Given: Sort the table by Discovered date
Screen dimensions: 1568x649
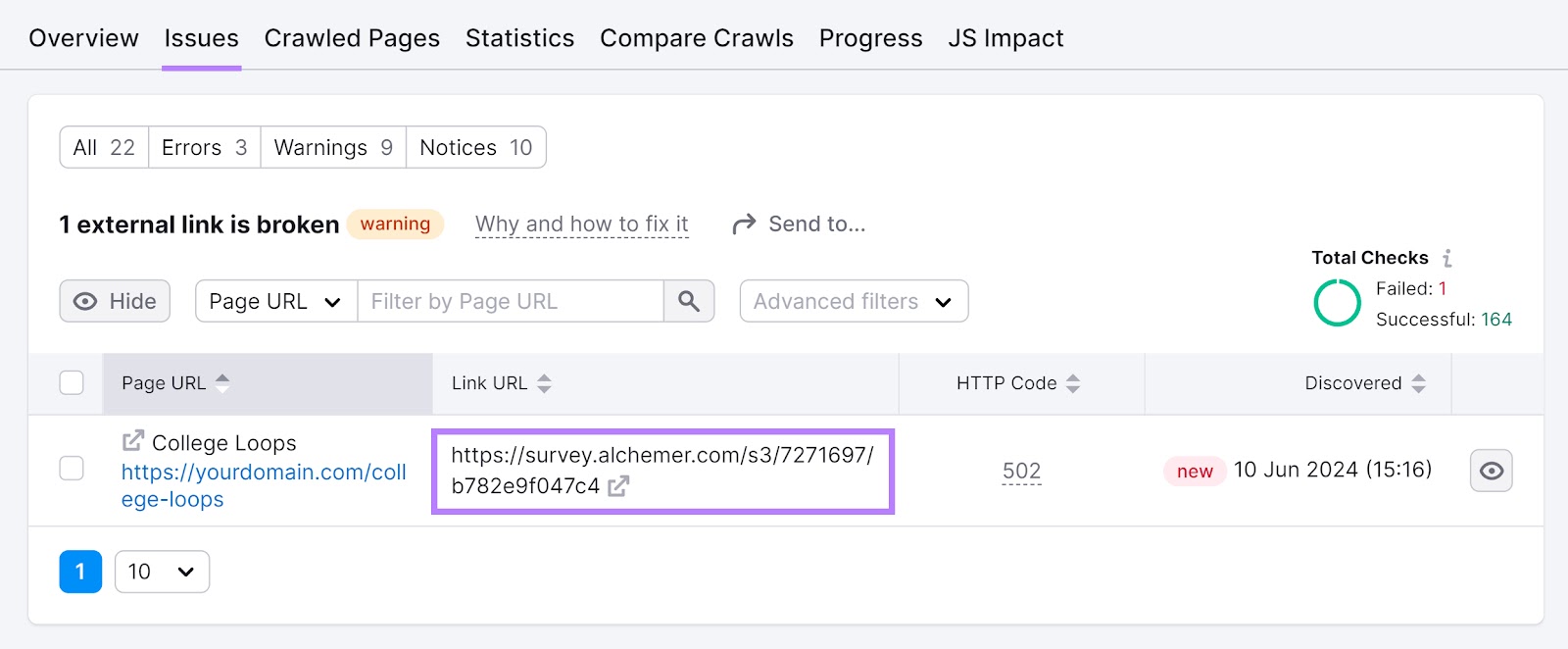Looking at the screenshot, I should tap(1420, 383).
